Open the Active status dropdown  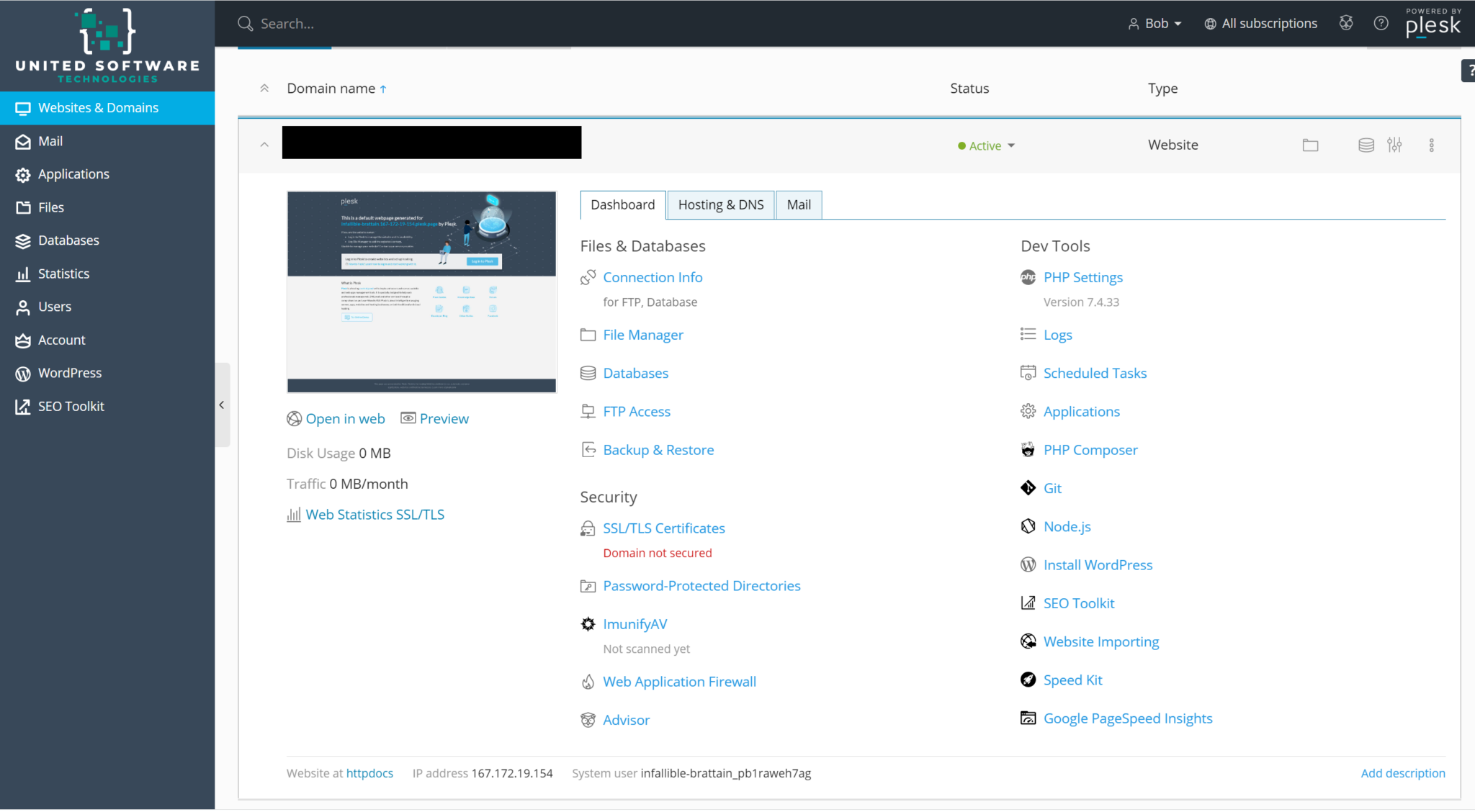pyautogui.click(x=987, y=145)
